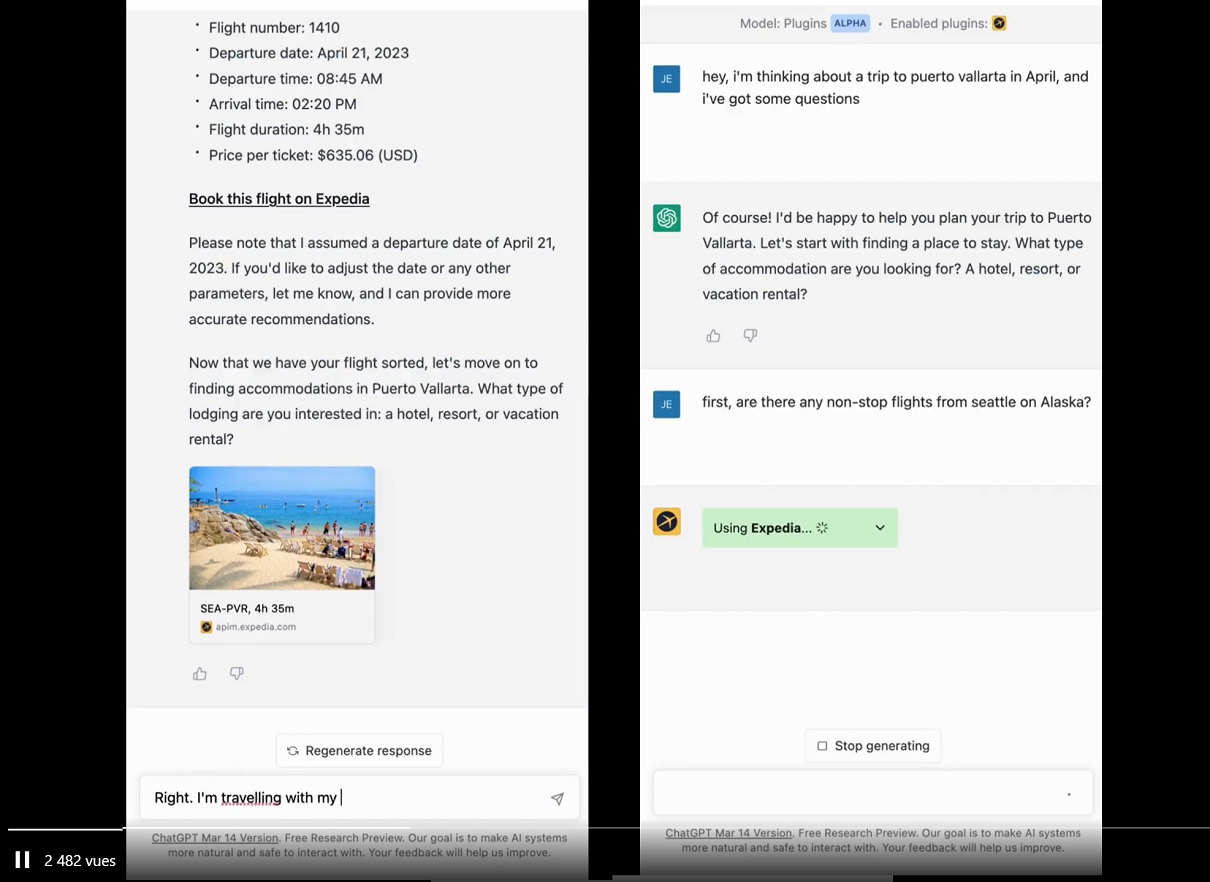Click the right chat message input field
Screen dimensions: 1210x882
(872, 794)
